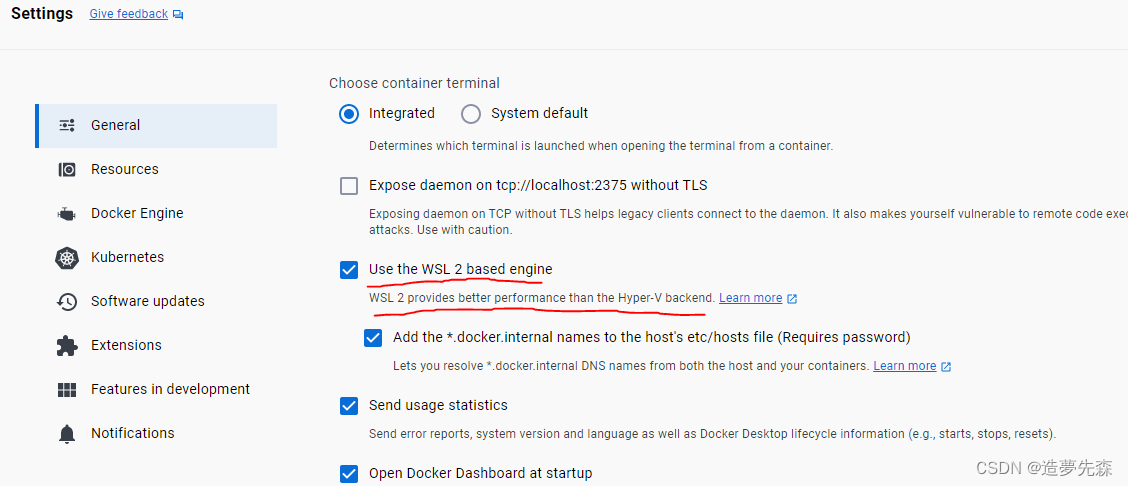Click the Kubernetes helm wheel icon

pyautogui.click(x=67, y=258)
